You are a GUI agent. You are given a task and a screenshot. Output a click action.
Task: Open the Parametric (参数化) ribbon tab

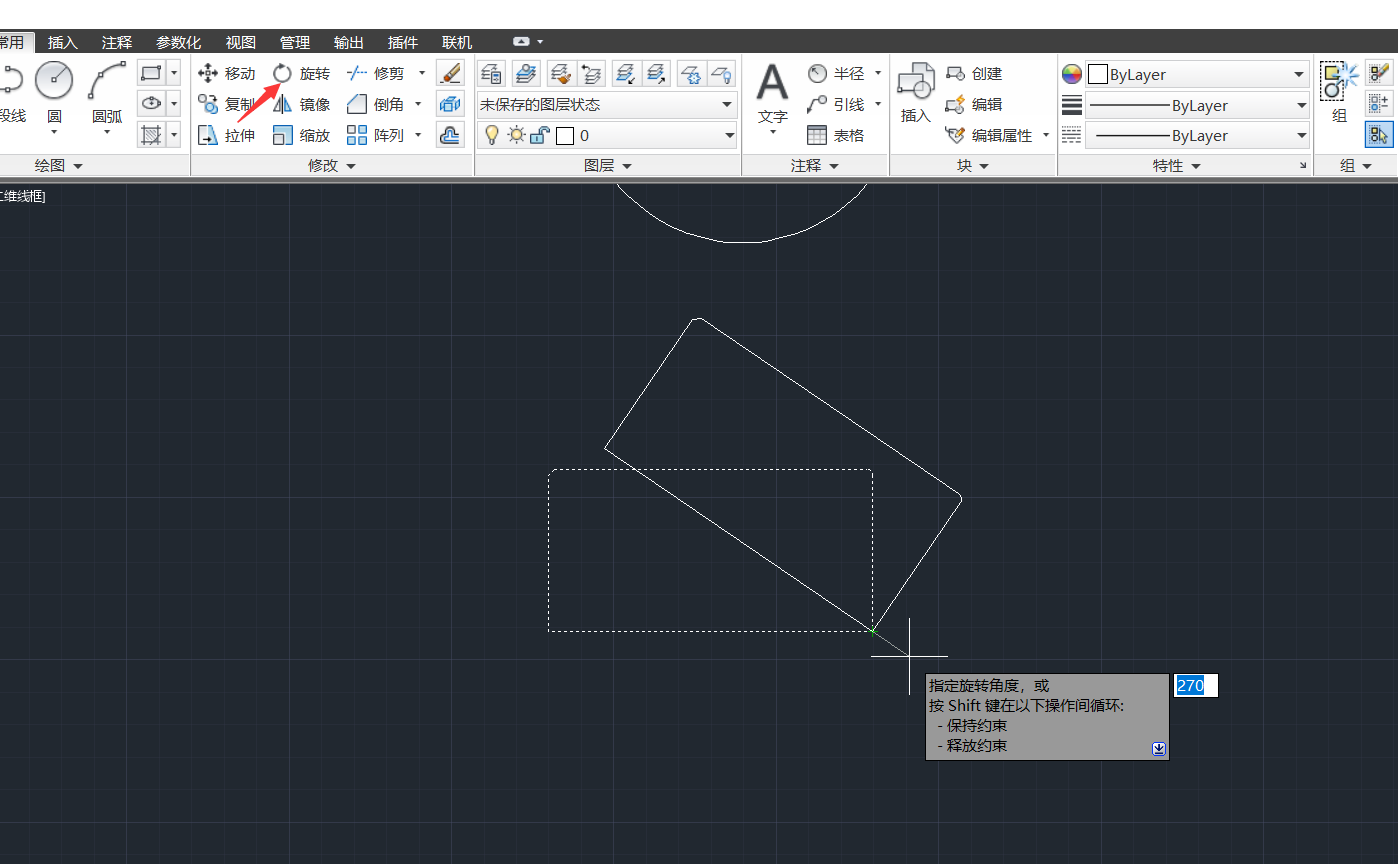(x=179, y=42)
